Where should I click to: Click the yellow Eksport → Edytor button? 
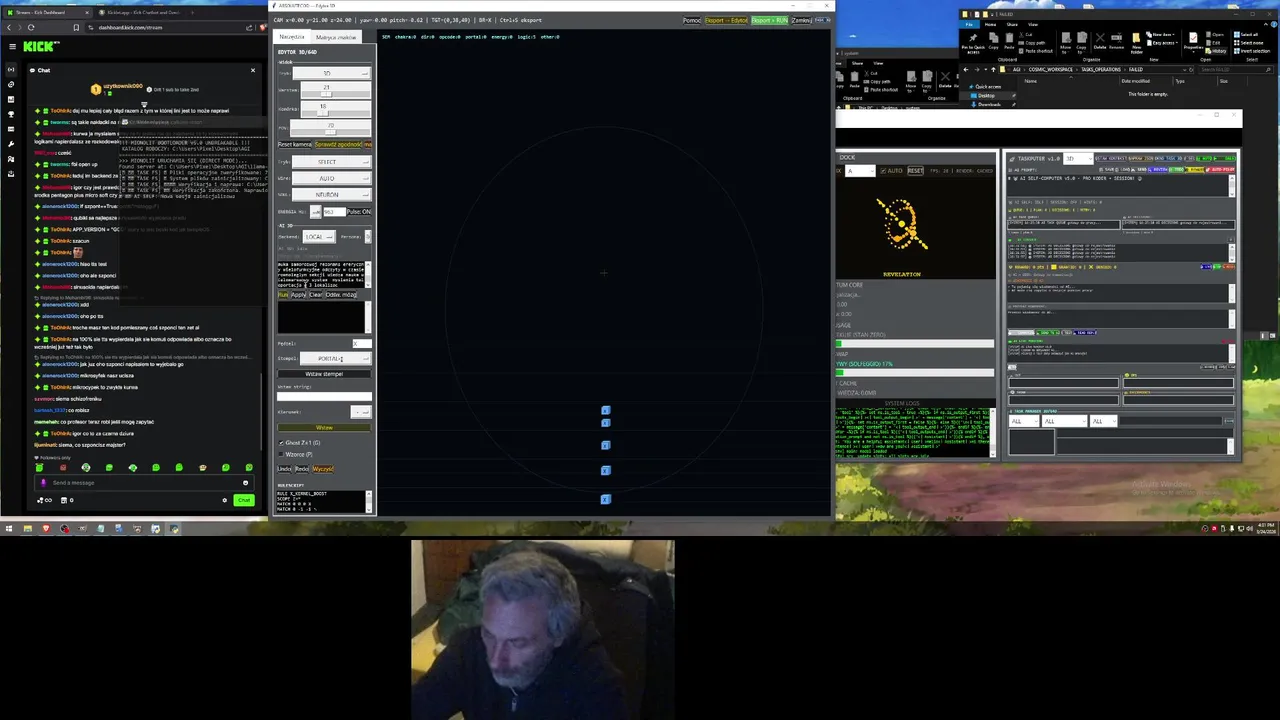[x=726, y=20]
